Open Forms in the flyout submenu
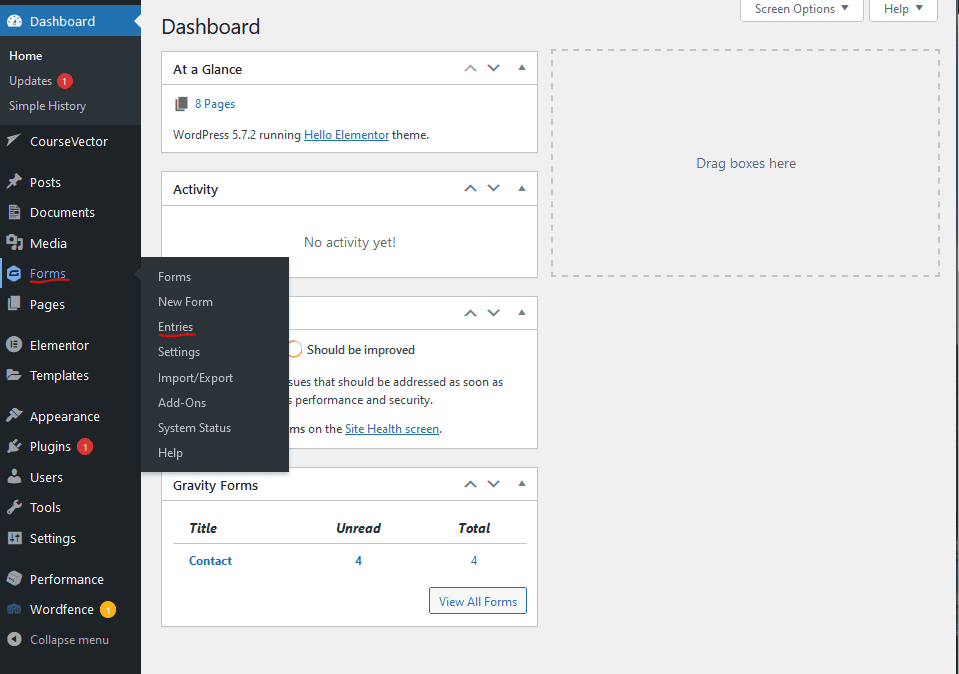The height and width of the screenshot is (674, 959). click(x=174, y=276)
